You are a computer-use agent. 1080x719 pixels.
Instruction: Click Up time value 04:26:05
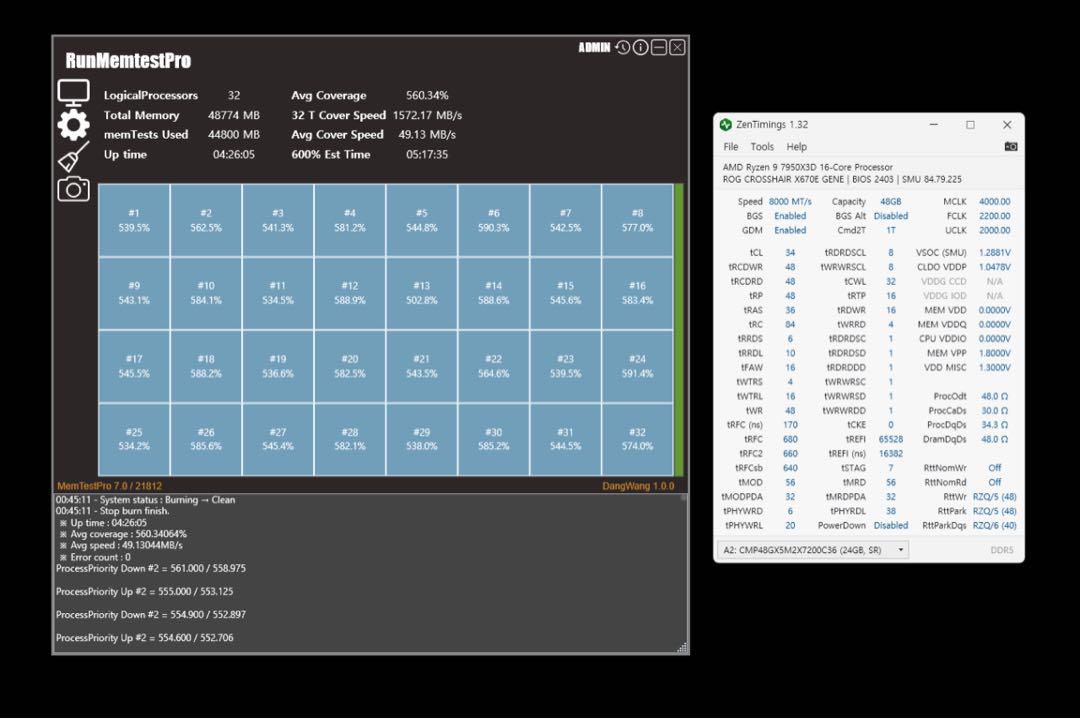click(233, 154)
